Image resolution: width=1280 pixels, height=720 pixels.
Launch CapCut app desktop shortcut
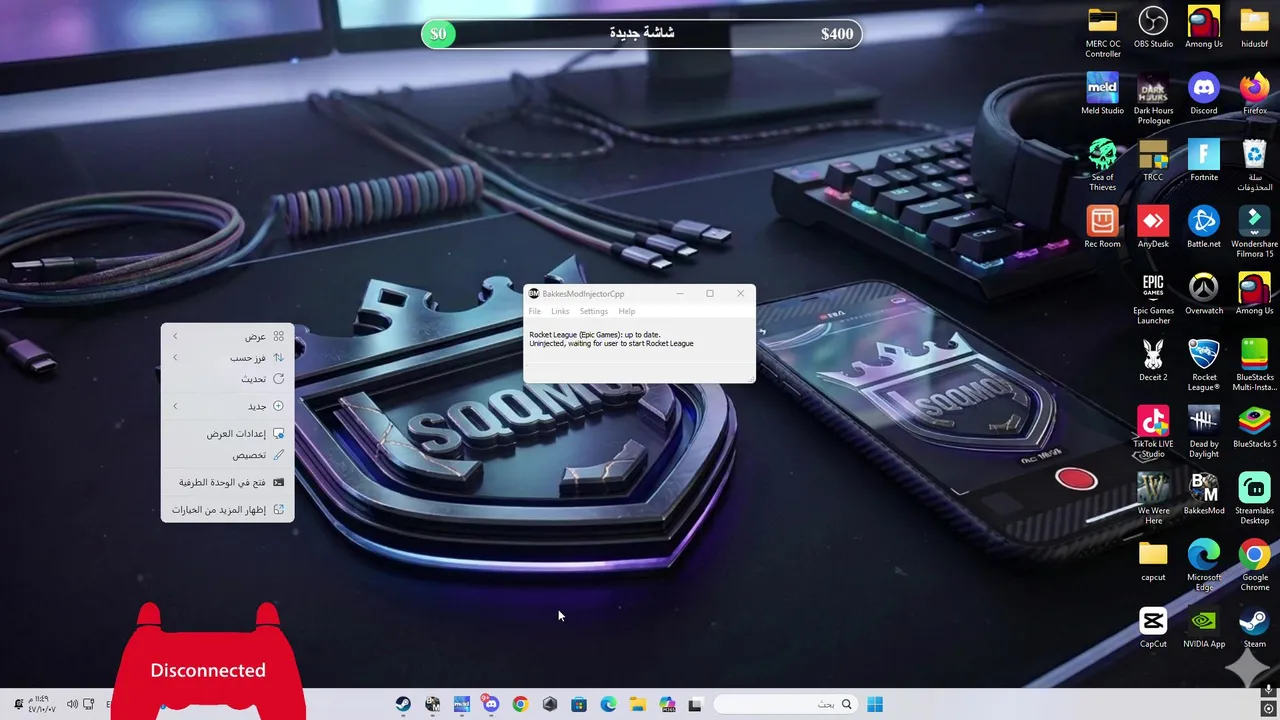pos(1153,628)
